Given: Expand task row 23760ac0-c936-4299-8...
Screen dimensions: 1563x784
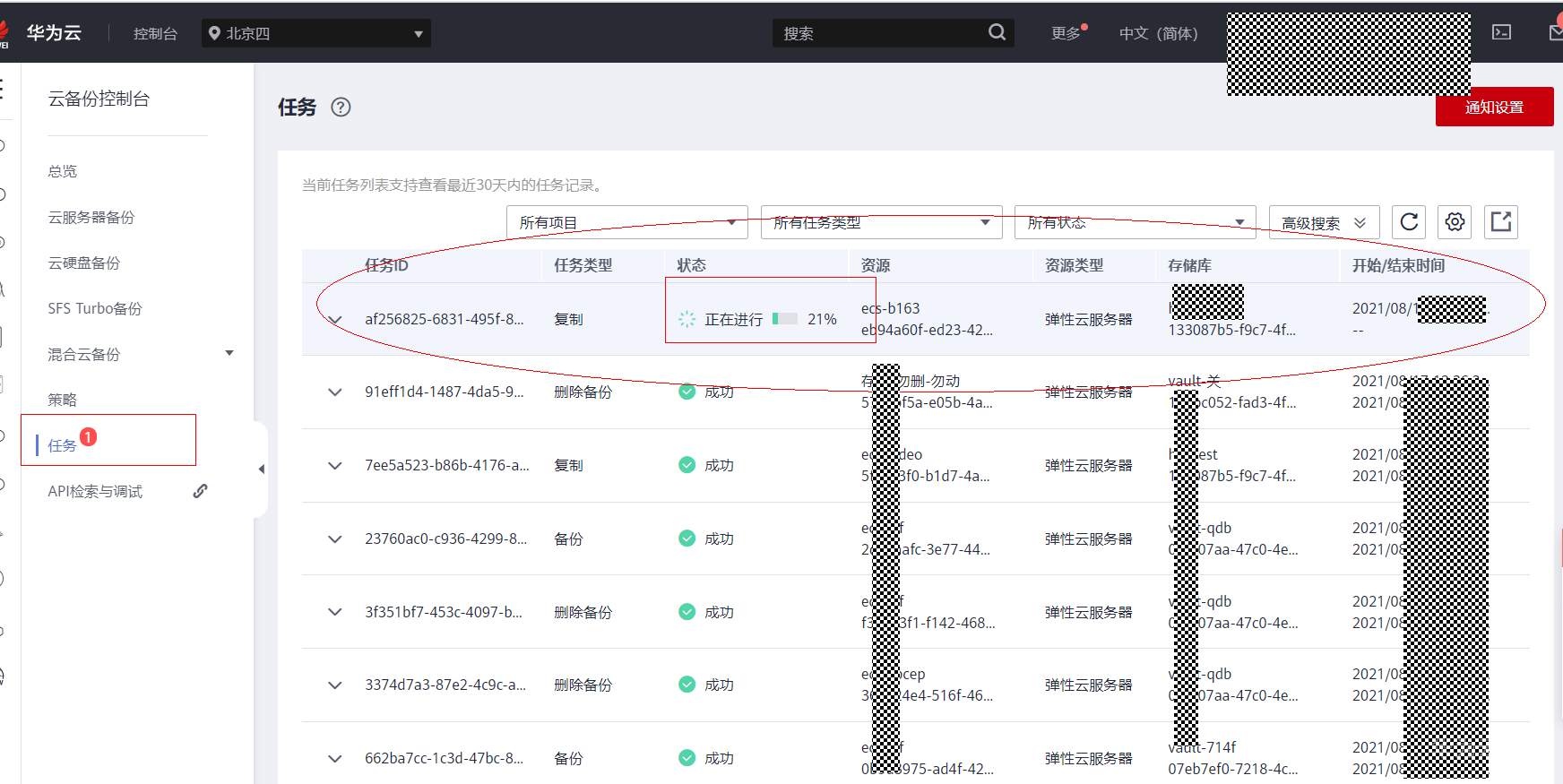Looking at the screenshot, I should pos(335,538).
